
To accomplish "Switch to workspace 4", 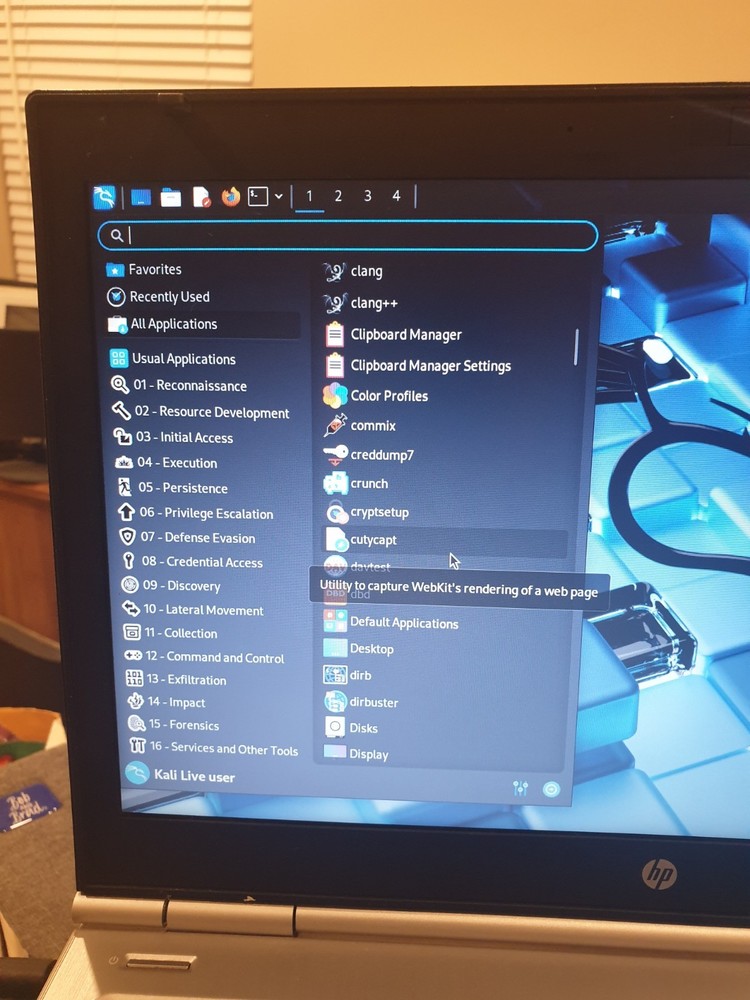I will pos(396,196).
